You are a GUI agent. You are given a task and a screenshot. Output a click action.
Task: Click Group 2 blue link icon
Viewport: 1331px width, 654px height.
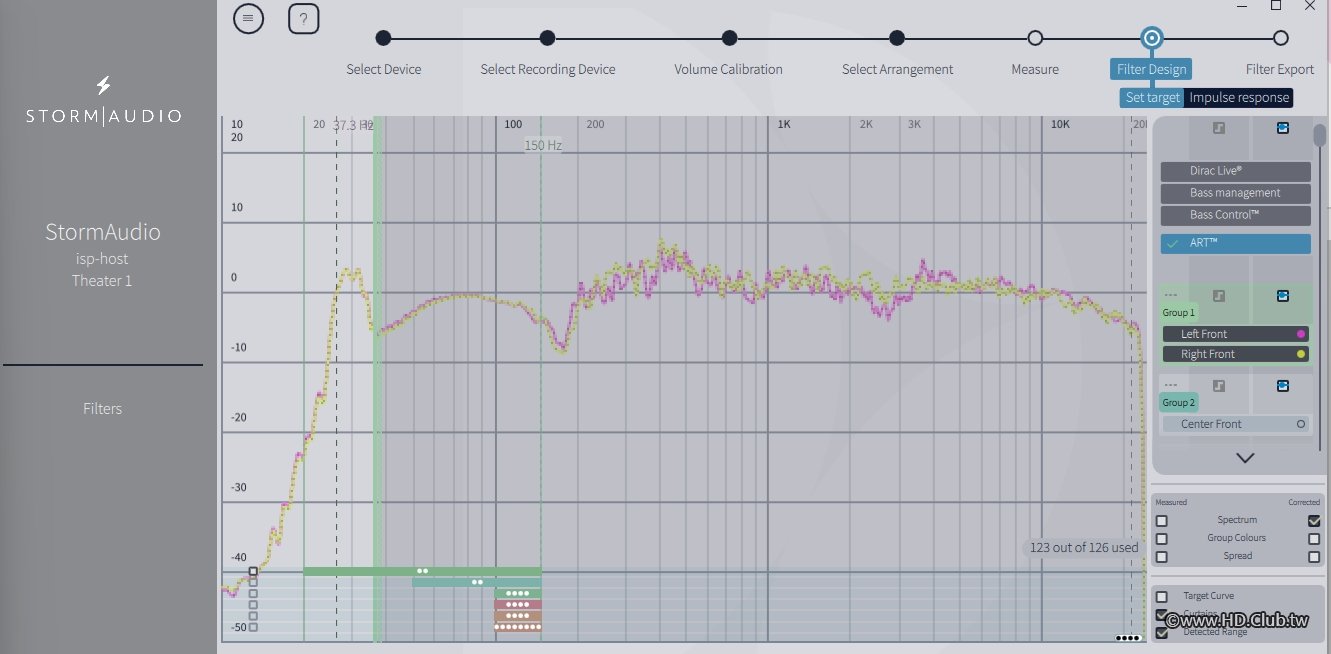(1283, 386)
